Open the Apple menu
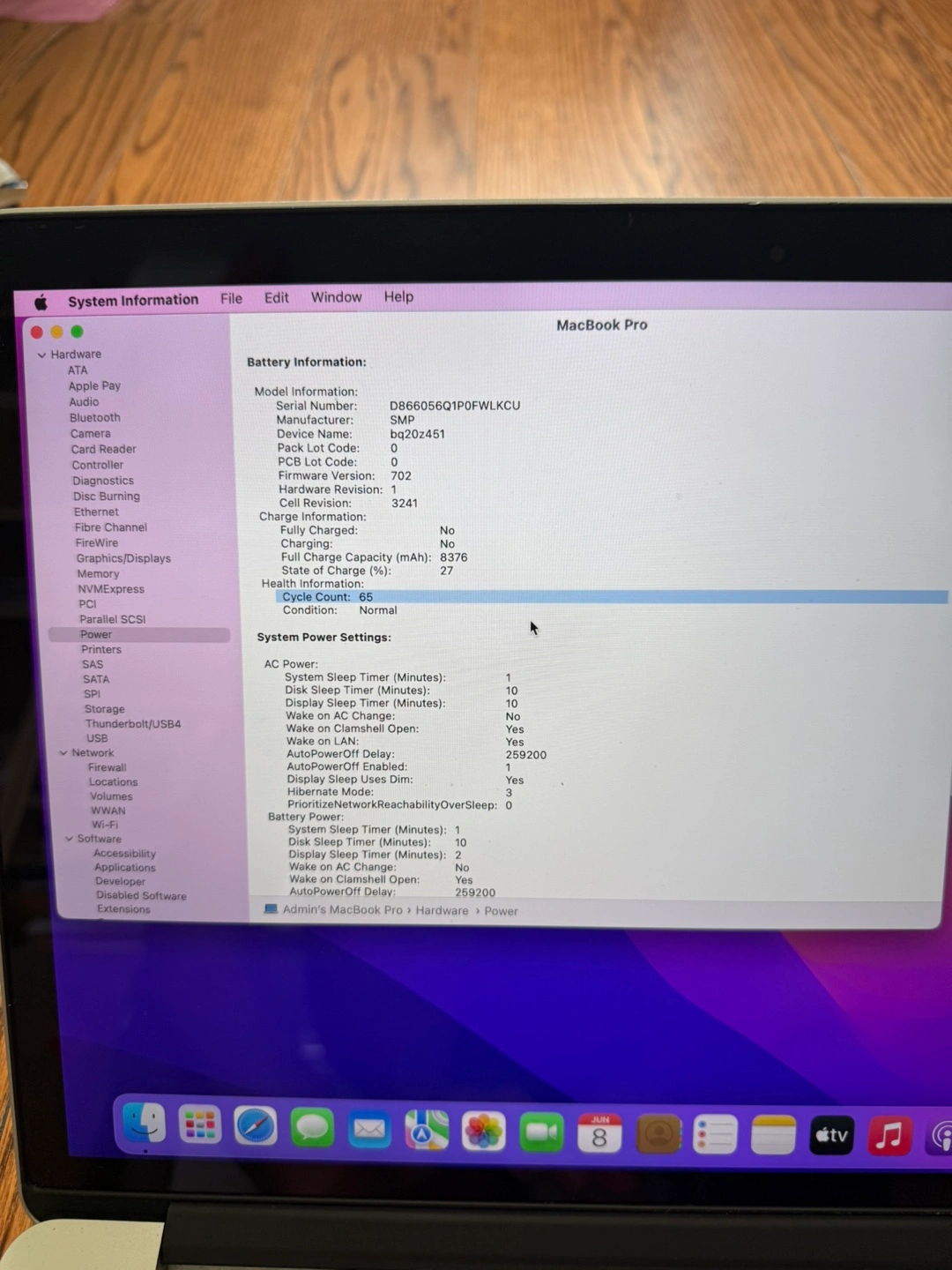 click(41, 303)
